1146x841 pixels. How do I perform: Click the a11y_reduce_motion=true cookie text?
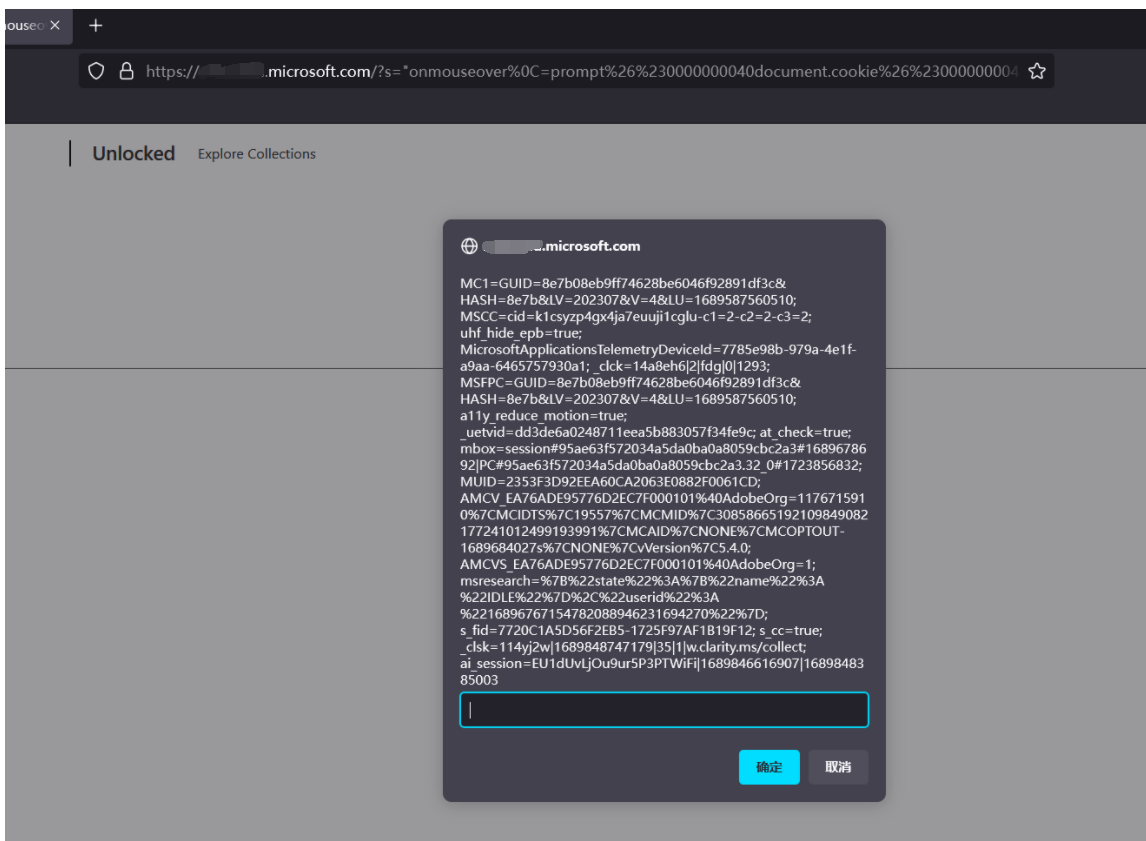[543, 416]
